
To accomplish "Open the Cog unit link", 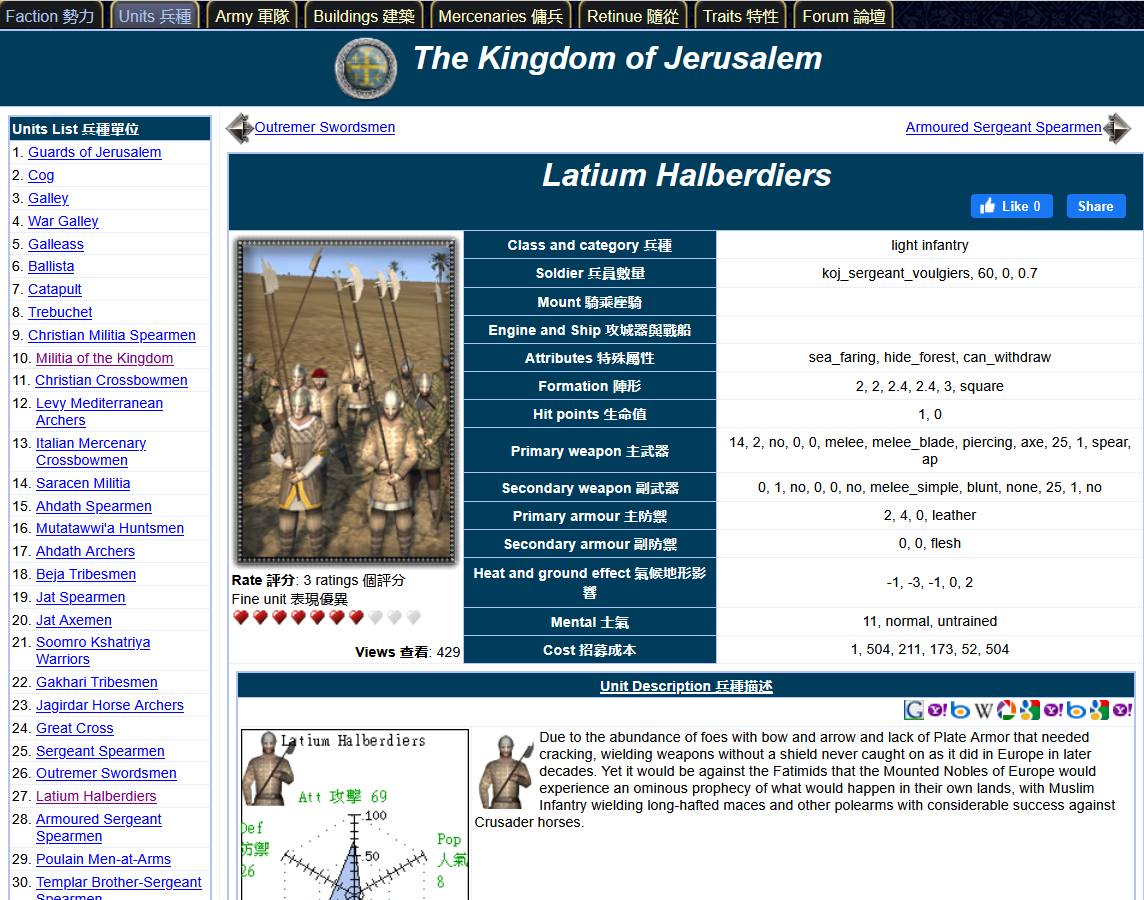I will [x=41, y=175].
